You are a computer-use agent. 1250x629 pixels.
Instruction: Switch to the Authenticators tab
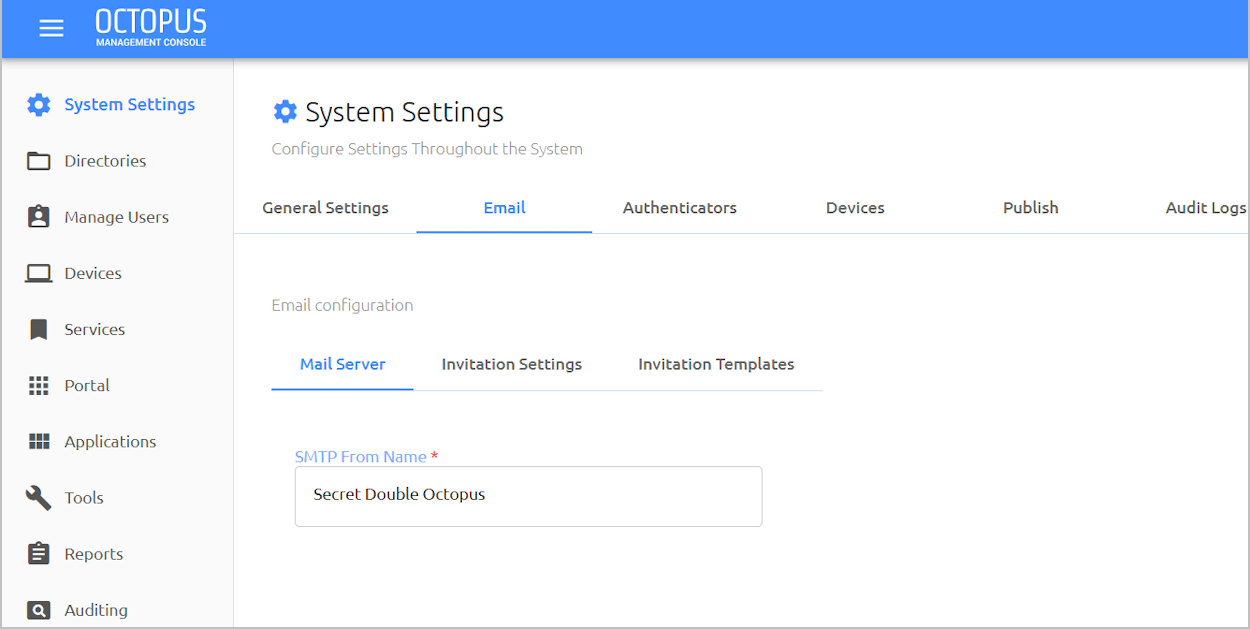[680, 208]
